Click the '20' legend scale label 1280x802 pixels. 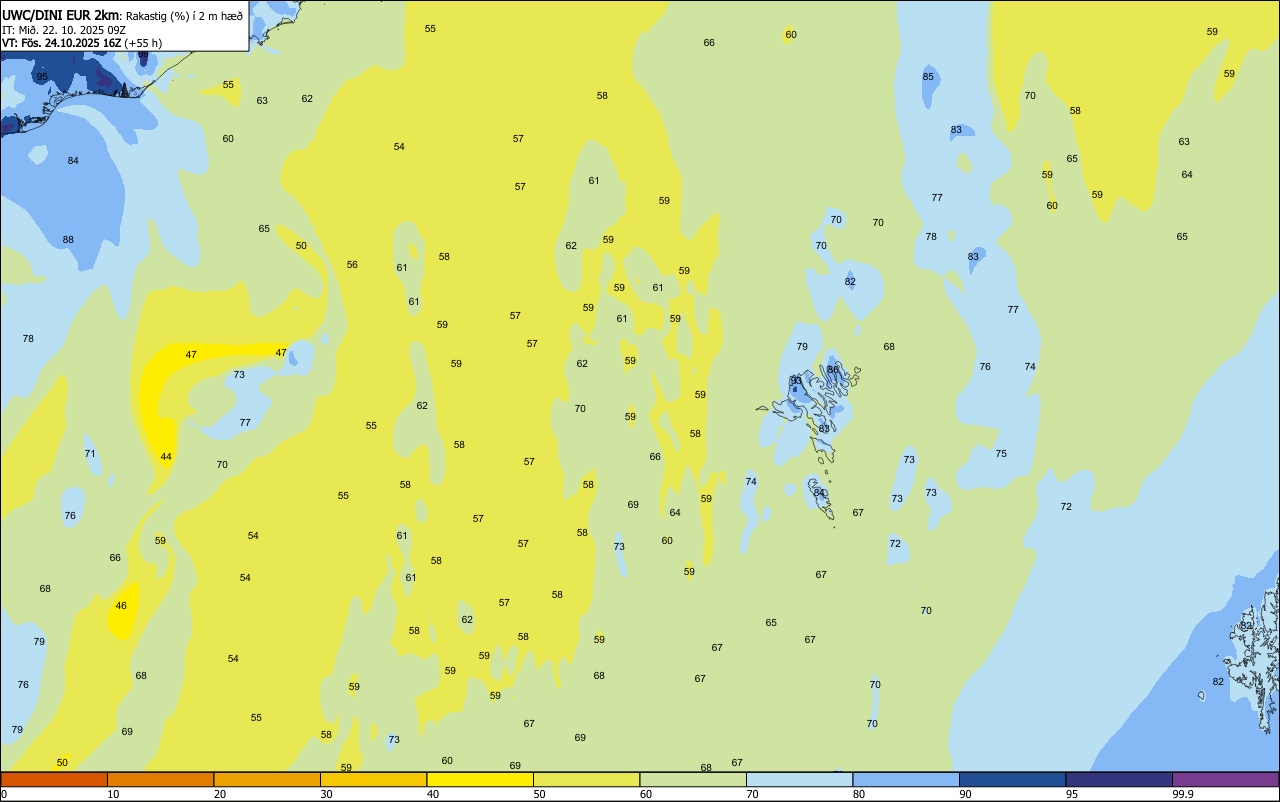(220, 794)
